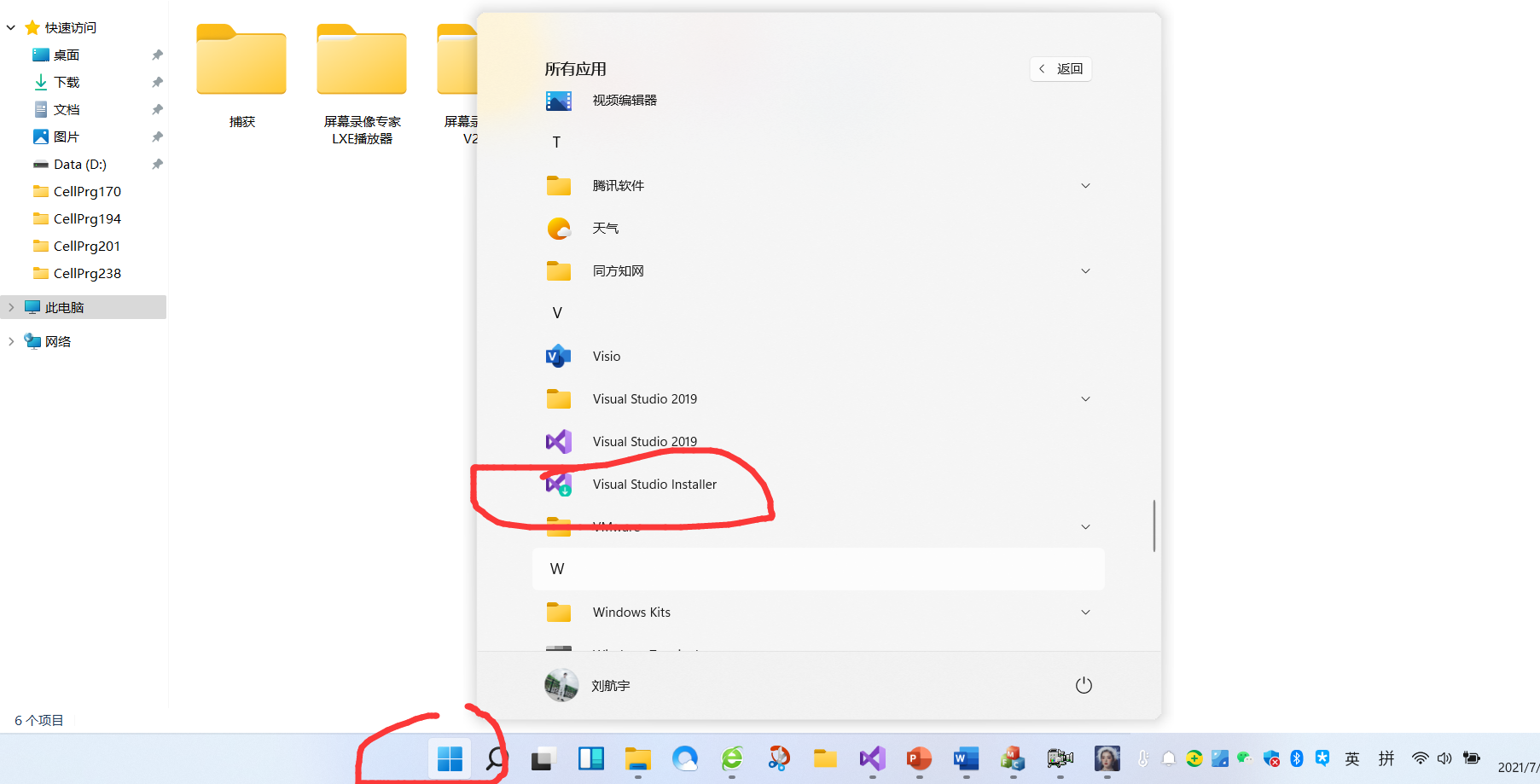Click the power button in Start menu
Screen dimensions: 1540x784
(1084, 685)
